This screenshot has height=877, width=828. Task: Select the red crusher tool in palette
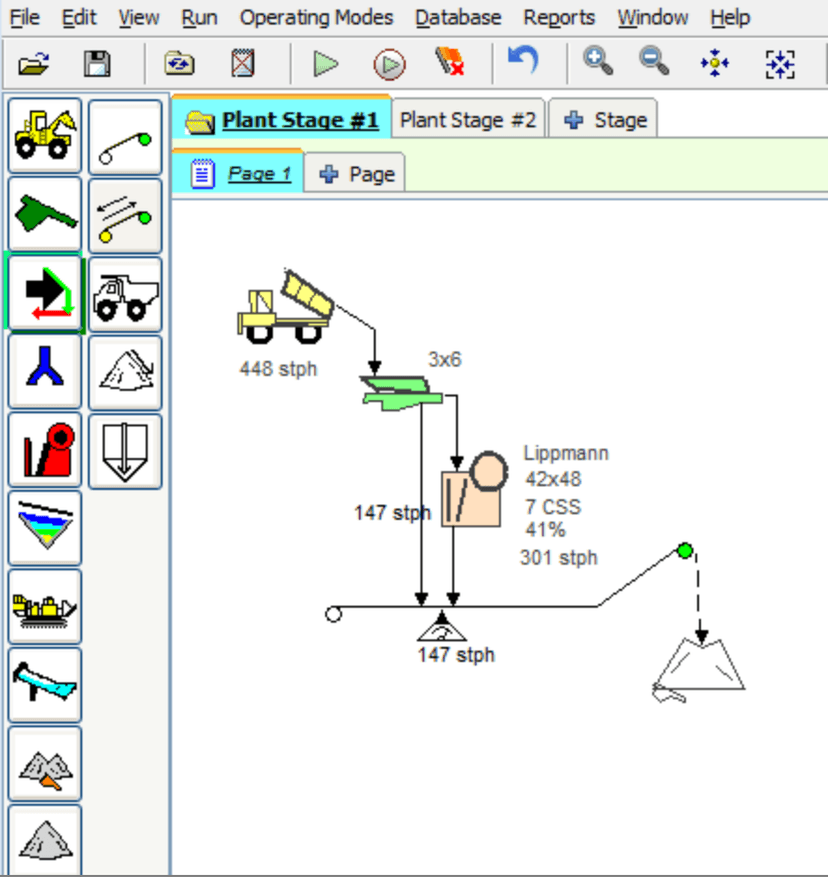click(x=45, y=449)
